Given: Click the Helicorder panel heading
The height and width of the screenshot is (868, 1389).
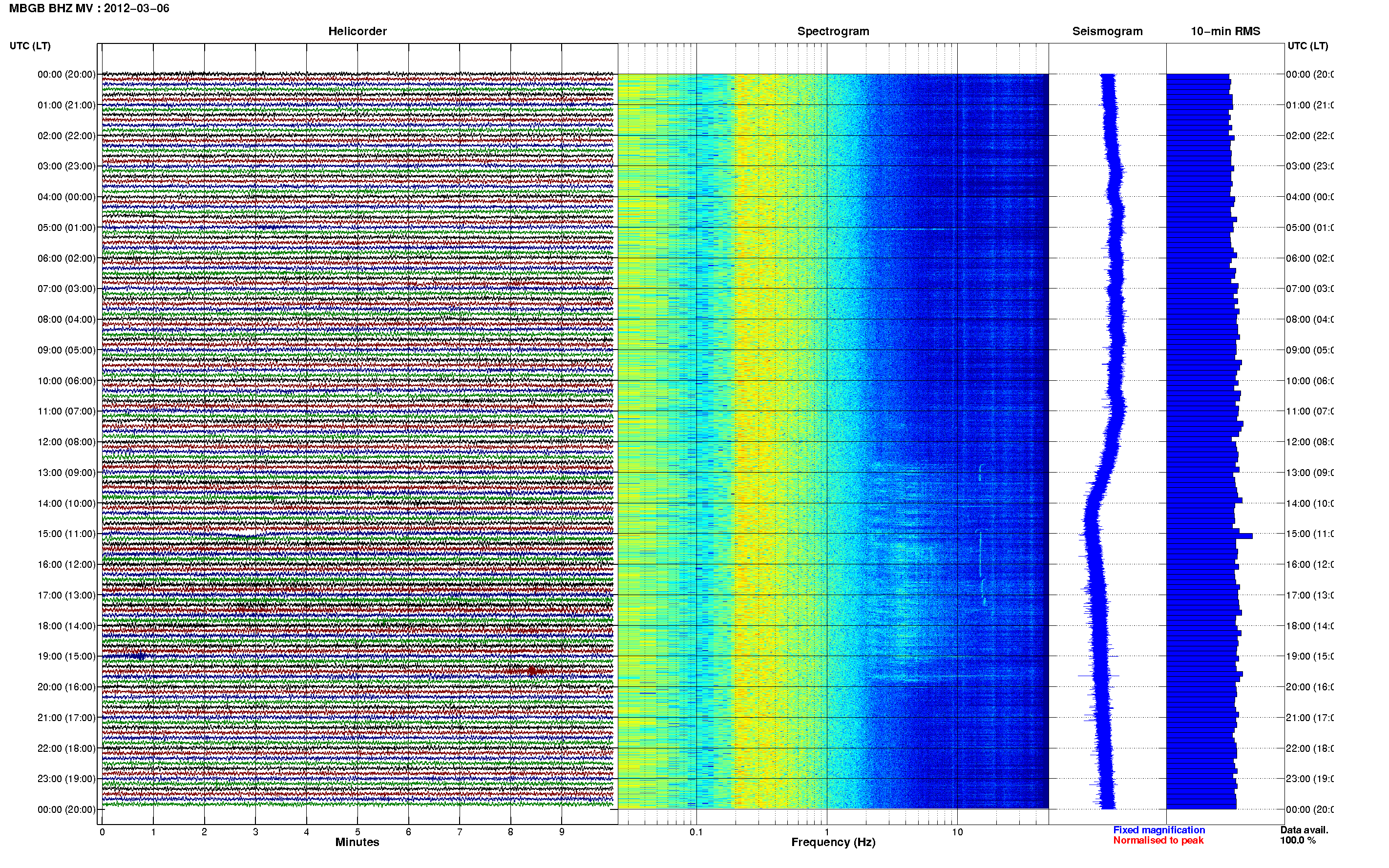Looking at the screenshot, I should [x=357, y=31].
